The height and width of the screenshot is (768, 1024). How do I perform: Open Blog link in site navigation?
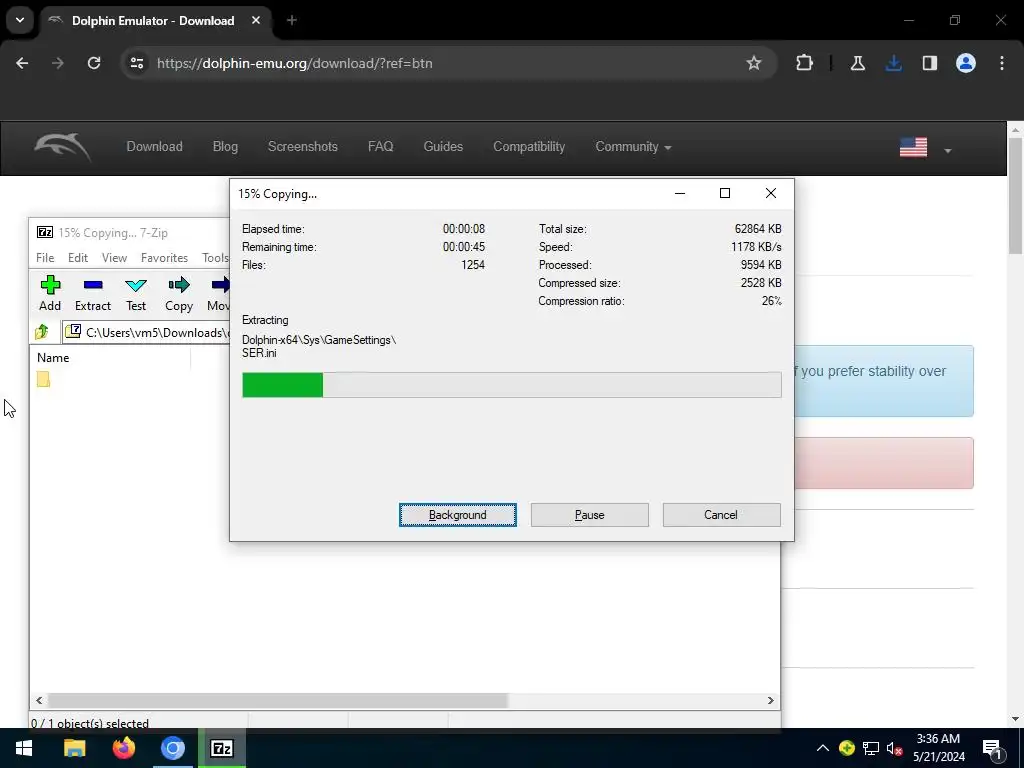pyautogui.click(x=225, y=147)
